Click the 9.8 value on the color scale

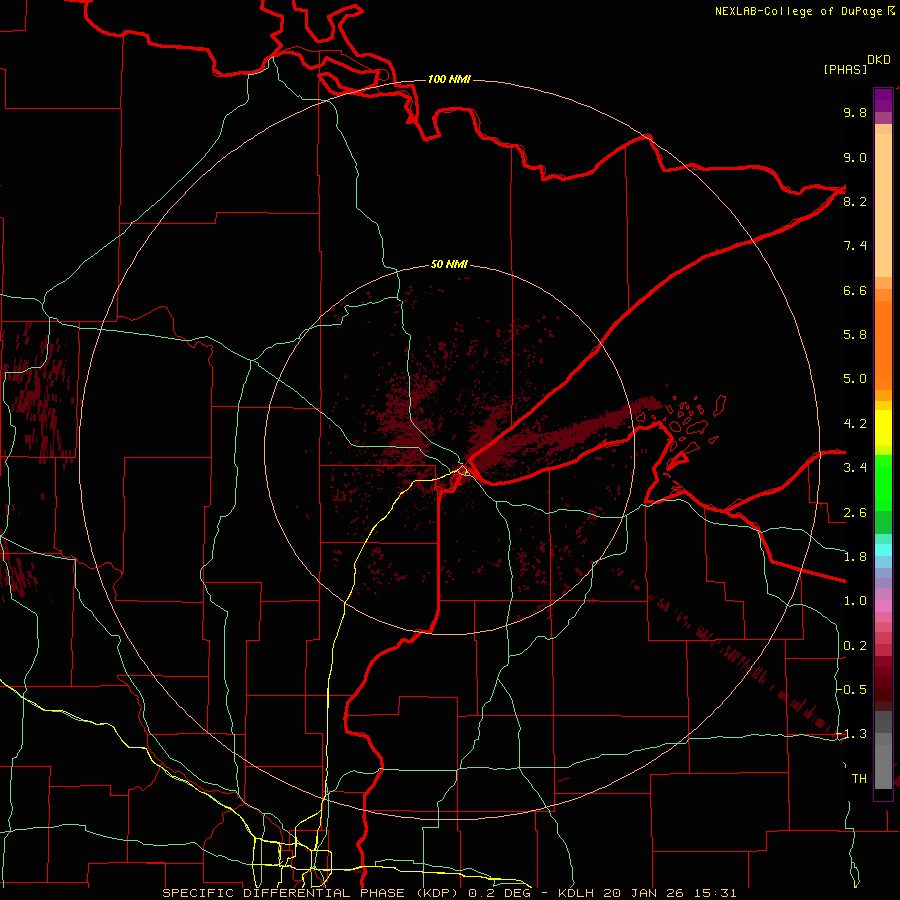[x=855, y=112]
